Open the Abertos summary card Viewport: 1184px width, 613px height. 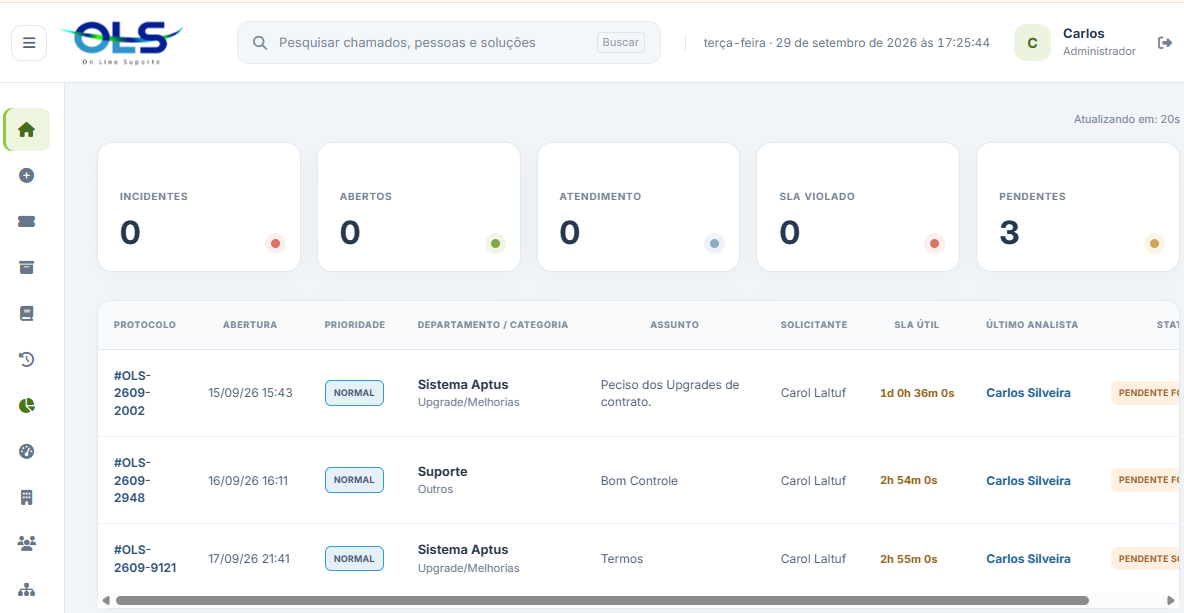click(419, 207)
